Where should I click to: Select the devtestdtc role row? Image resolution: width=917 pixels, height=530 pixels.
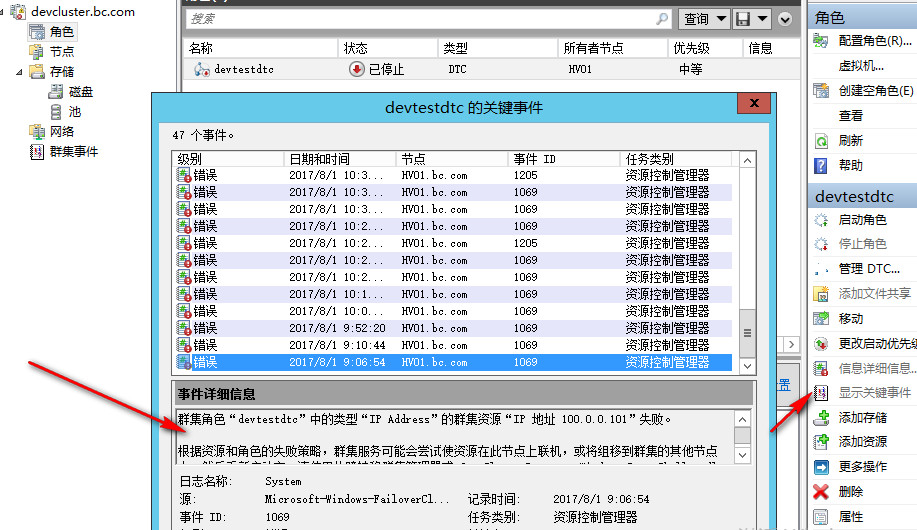coord(491,69)
